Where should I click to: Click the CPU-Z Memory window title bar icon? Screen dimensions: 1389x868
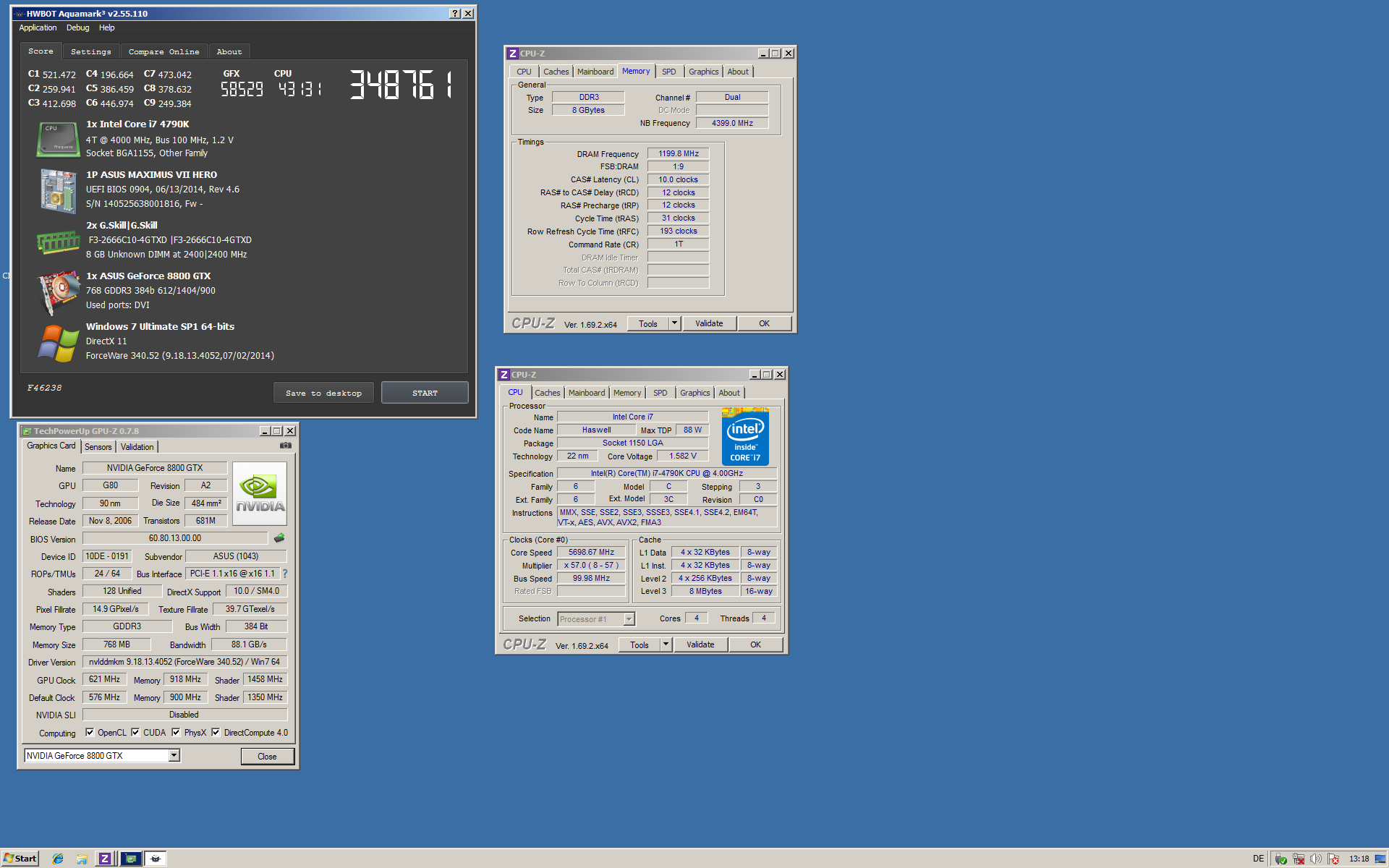(512, 54)
